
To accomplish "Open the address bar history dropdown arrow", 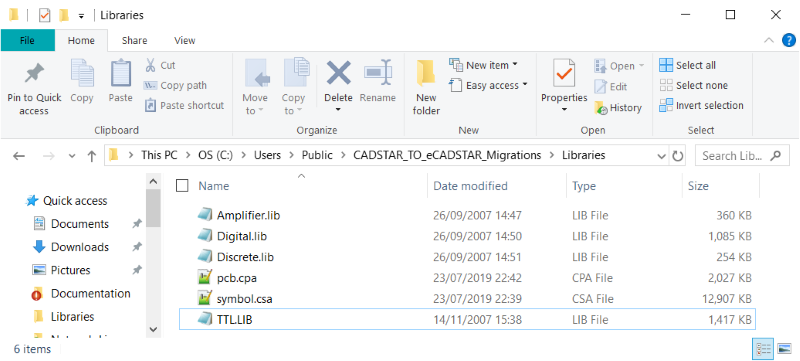I will pyautogui.click(x=662, y=156).
